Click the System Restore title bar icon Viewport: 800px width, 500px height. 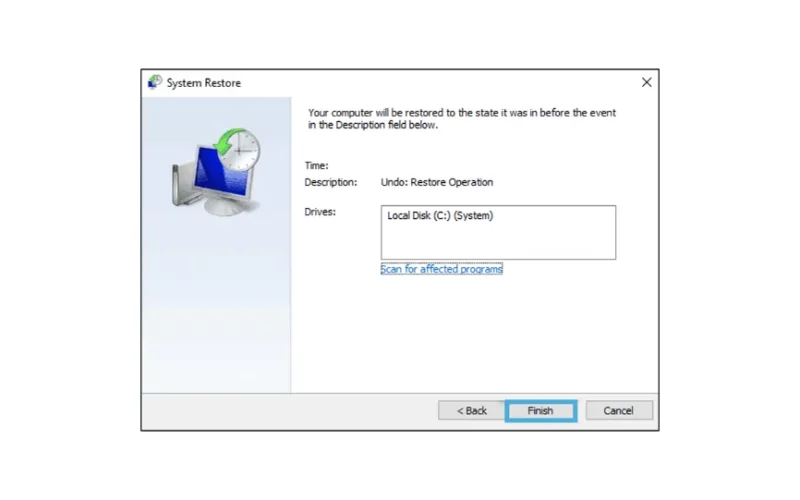(155, 82)
